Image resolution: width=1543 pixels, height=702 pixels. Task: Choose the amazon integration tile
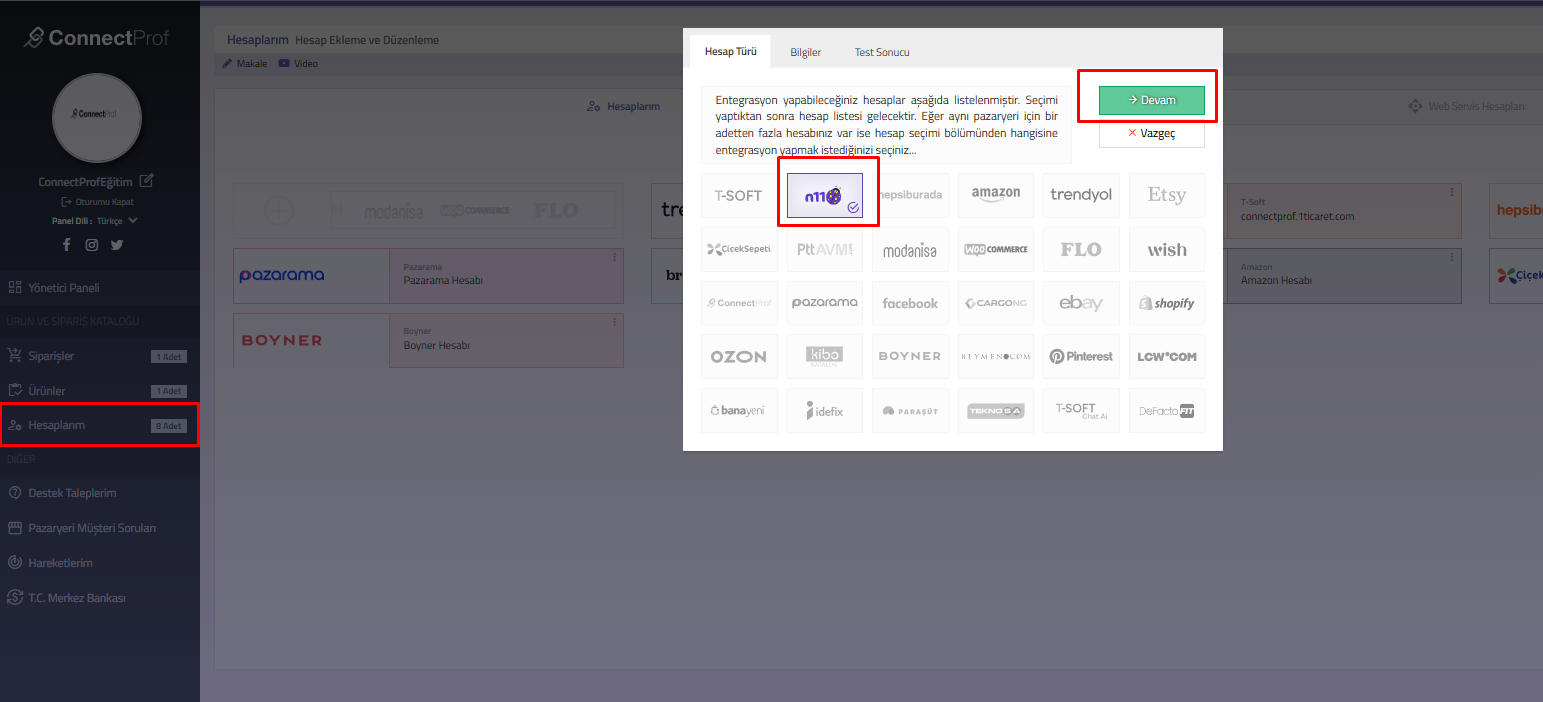click(995, 195)
